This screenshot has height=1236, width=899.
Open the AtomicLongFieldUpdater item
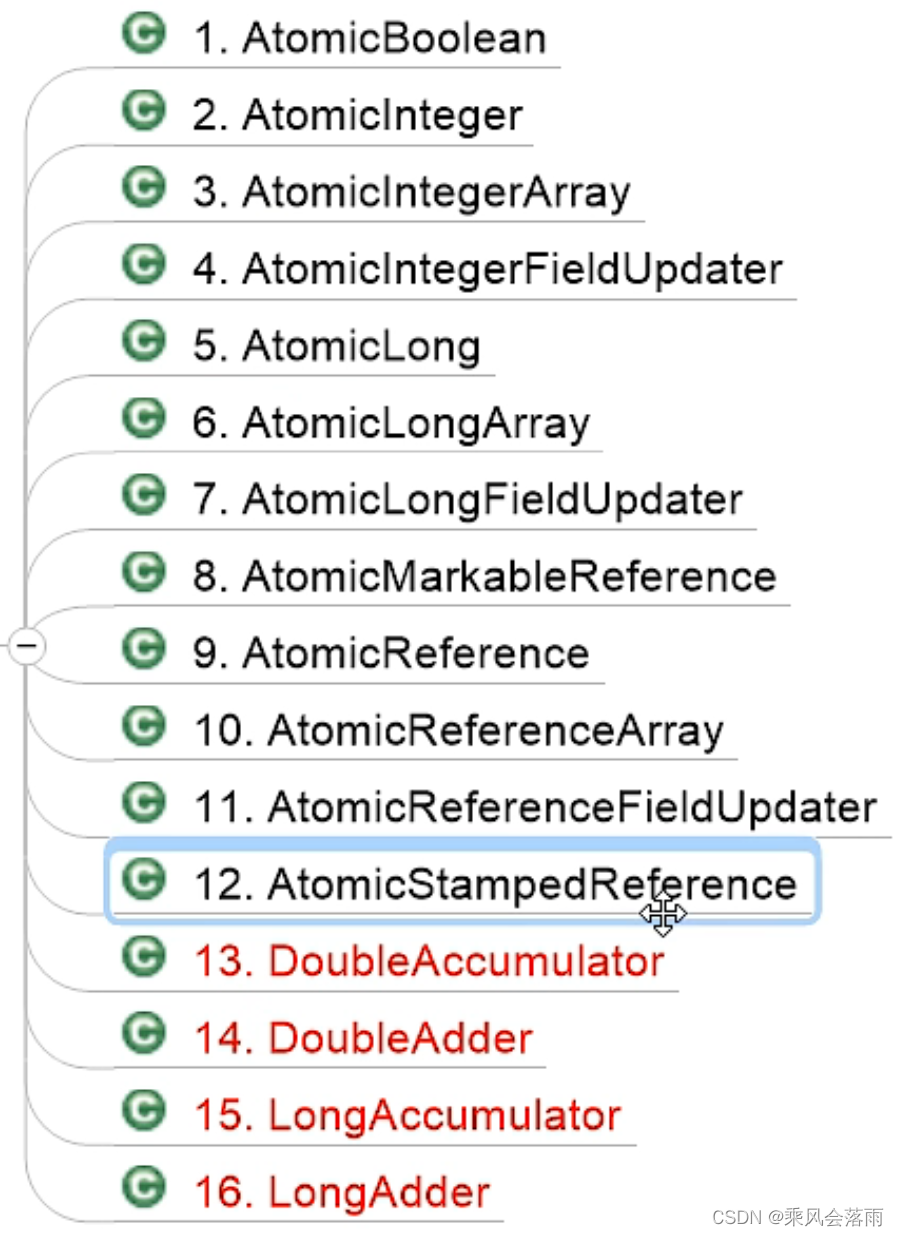[x=468, y=498]
